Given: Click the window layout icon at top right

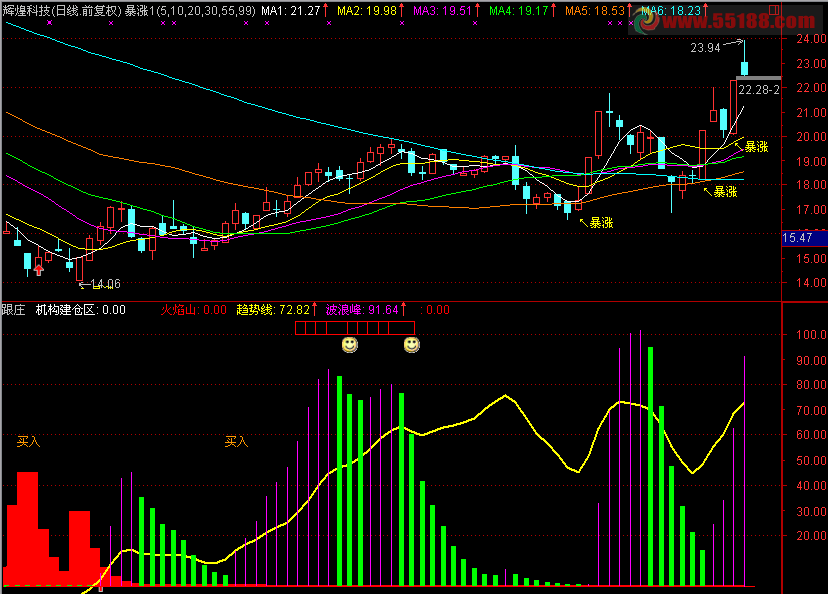Looking at the screenshot, I should click(774, 10).
